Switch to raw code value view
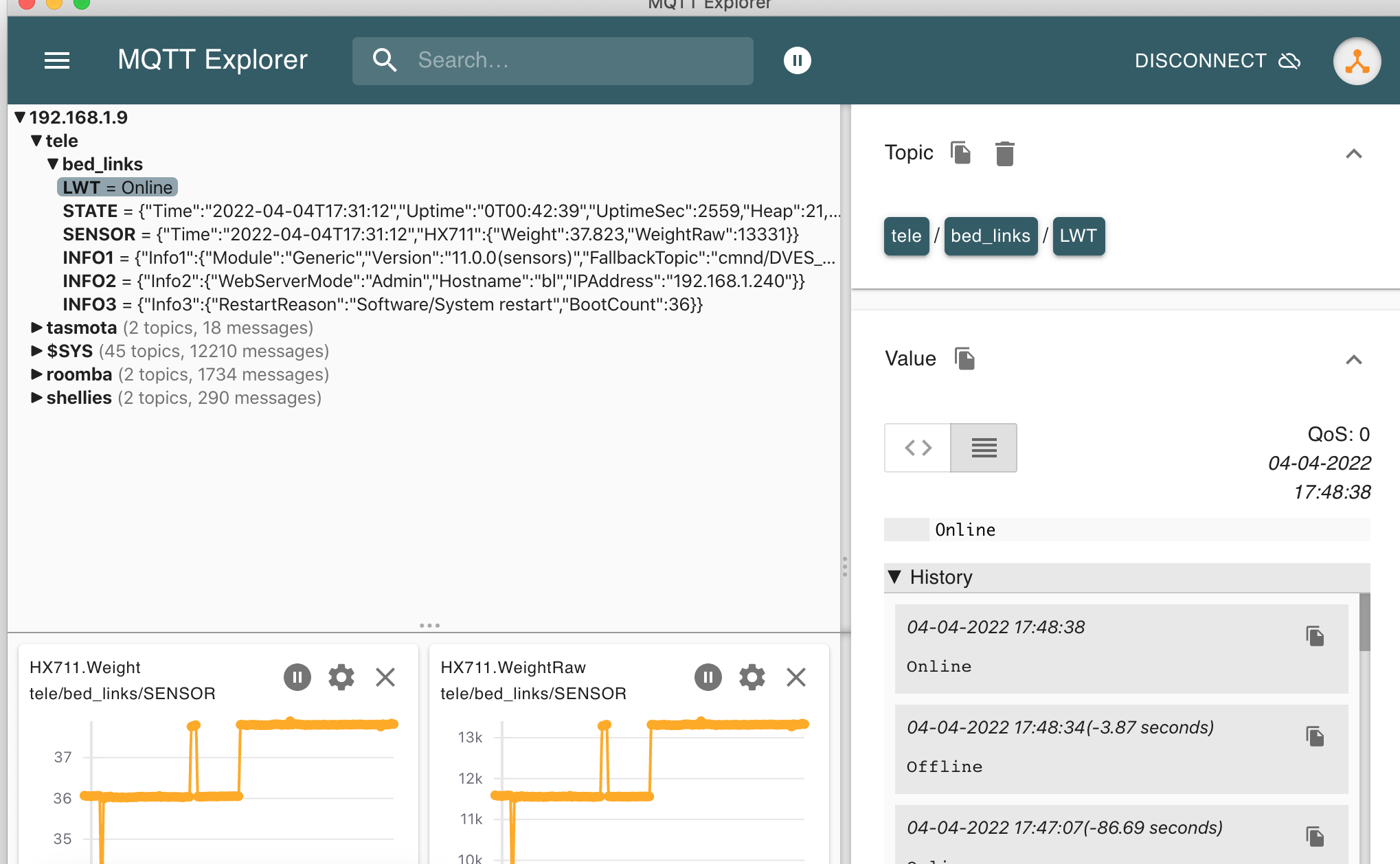The width and height of the screenshot is (1400, 864). (x=918, y=448)
